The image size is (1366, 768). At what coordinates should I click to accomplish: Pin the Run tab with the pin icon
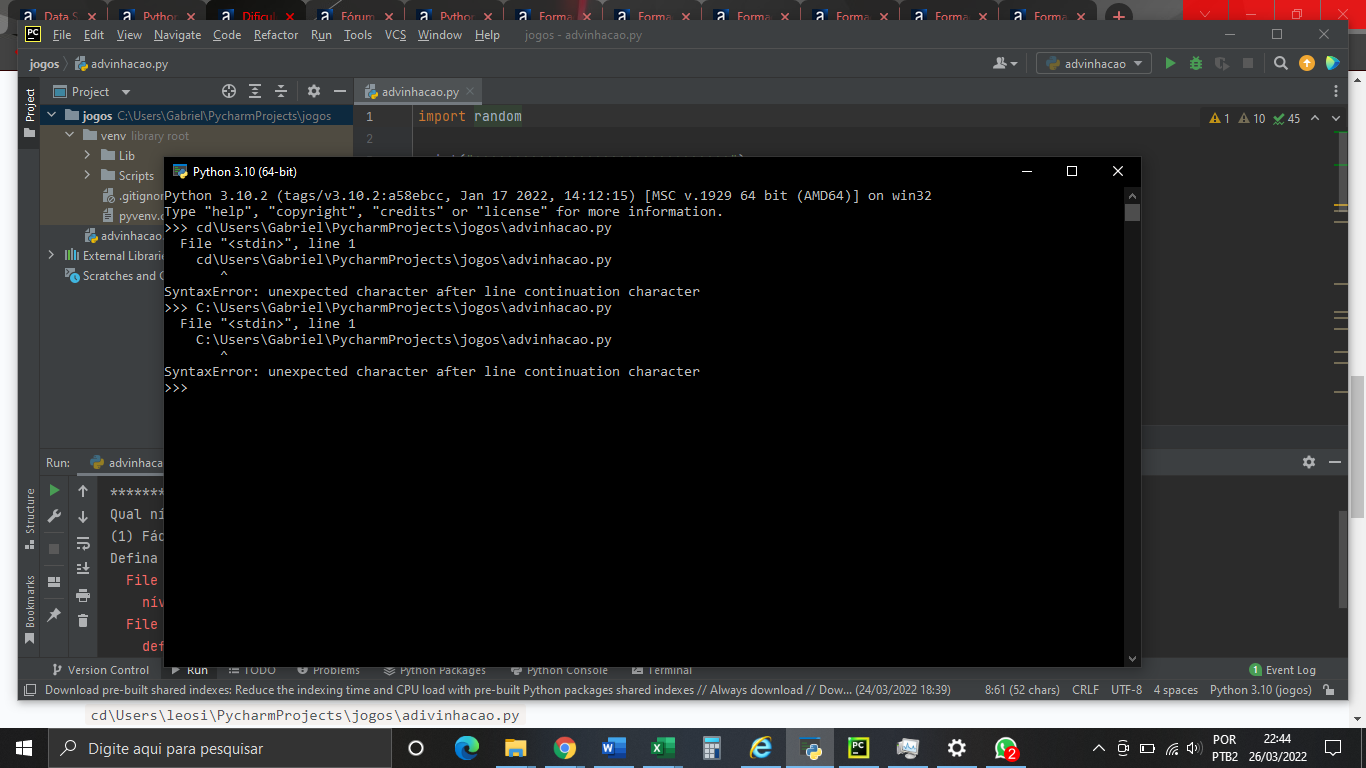[x=55, y=615]
